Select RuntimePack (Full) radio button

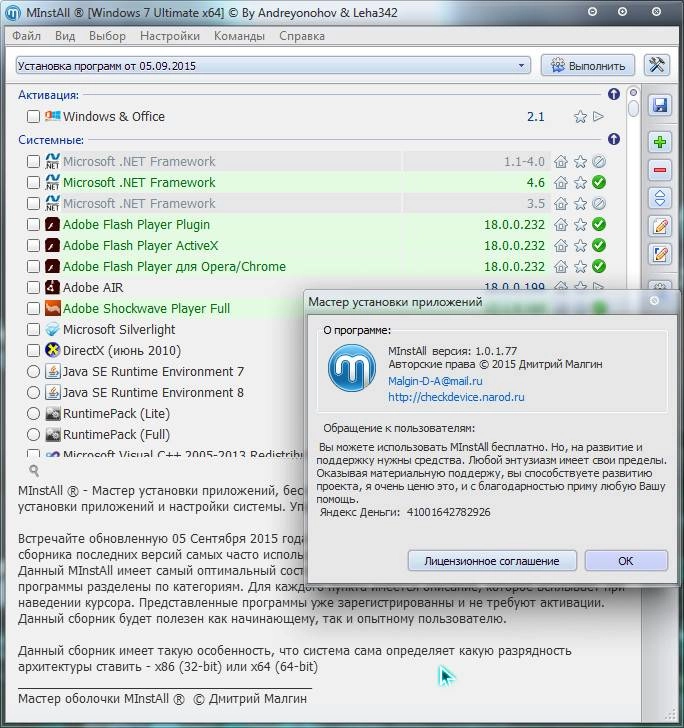pyautogui.click(x=33, y=435)
